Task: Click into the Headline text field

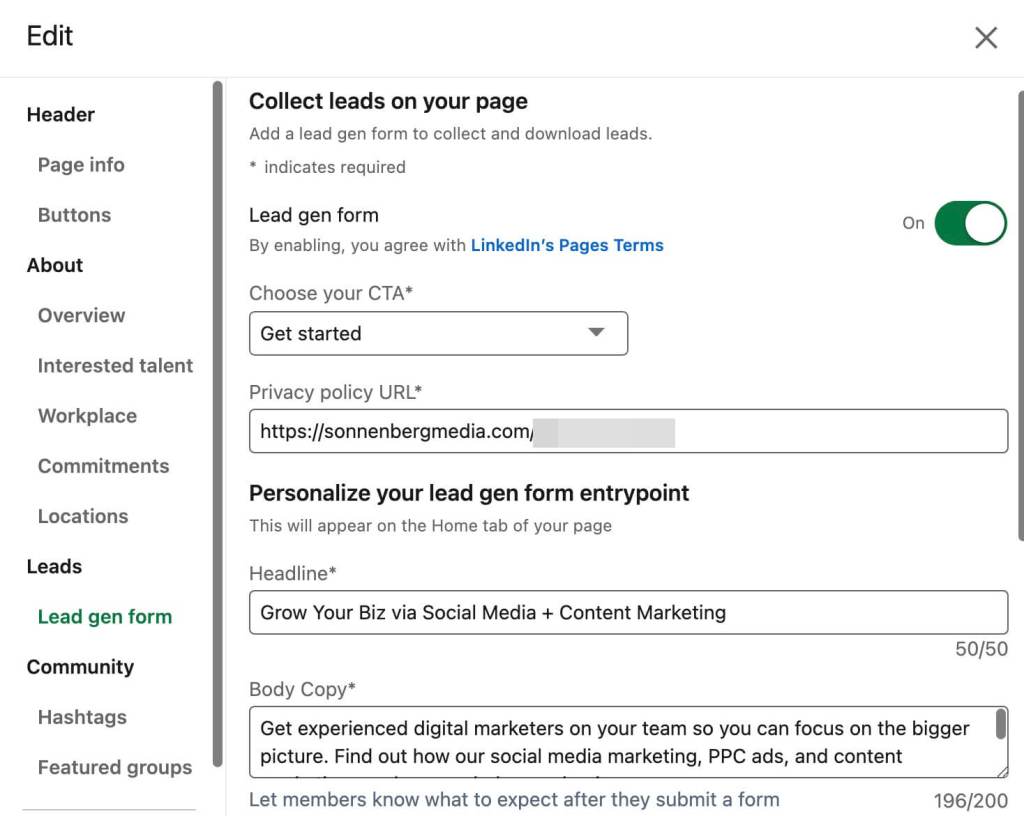Action: [x=628, y=612]
